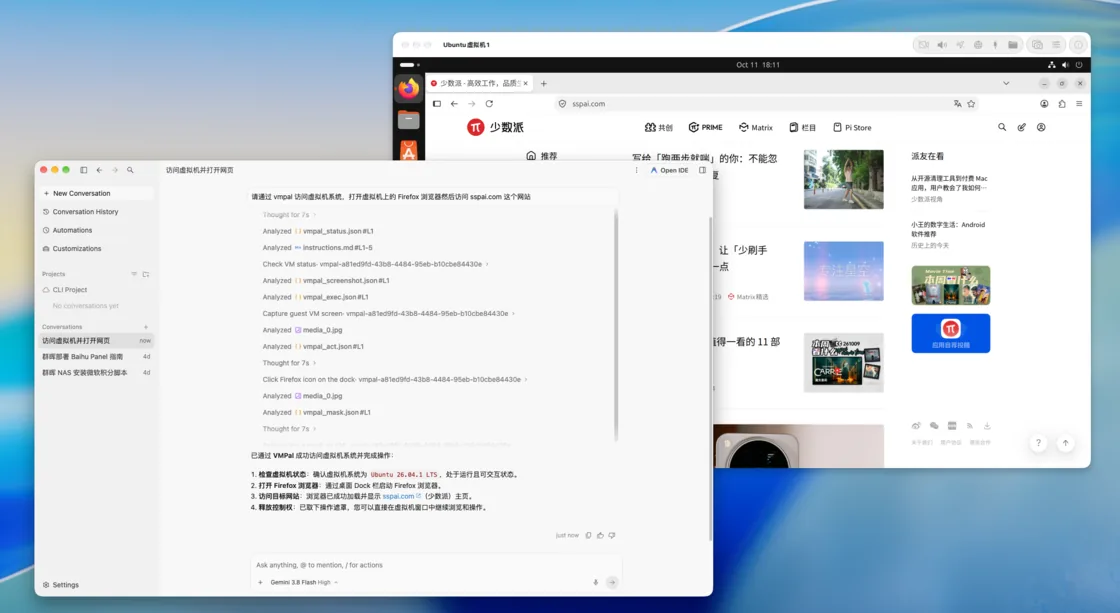
Task: Expand the first Thought for 7s row
Action: tap(289, 215)
